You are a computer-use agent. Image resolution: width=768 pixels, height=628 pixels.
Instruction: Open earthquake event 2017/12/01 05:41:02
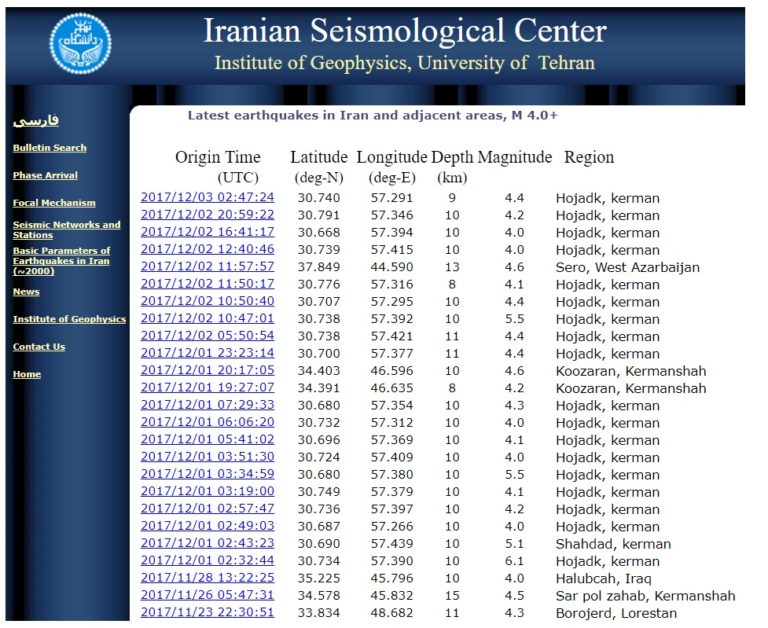tap(207, 439)
